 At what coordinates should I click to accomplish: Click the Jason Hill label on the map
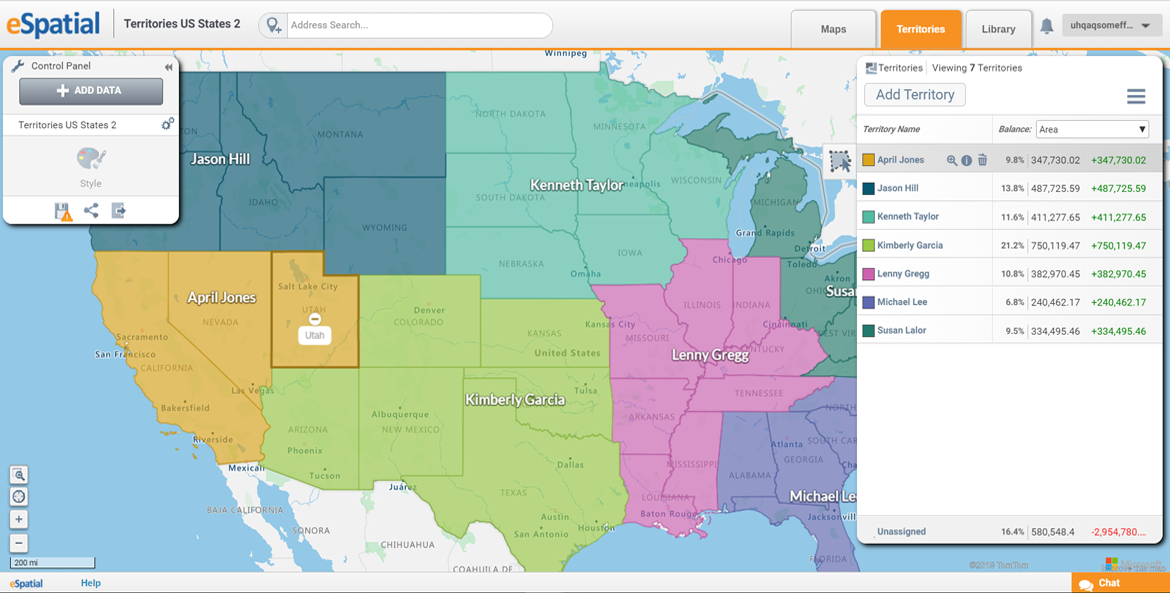220,159
